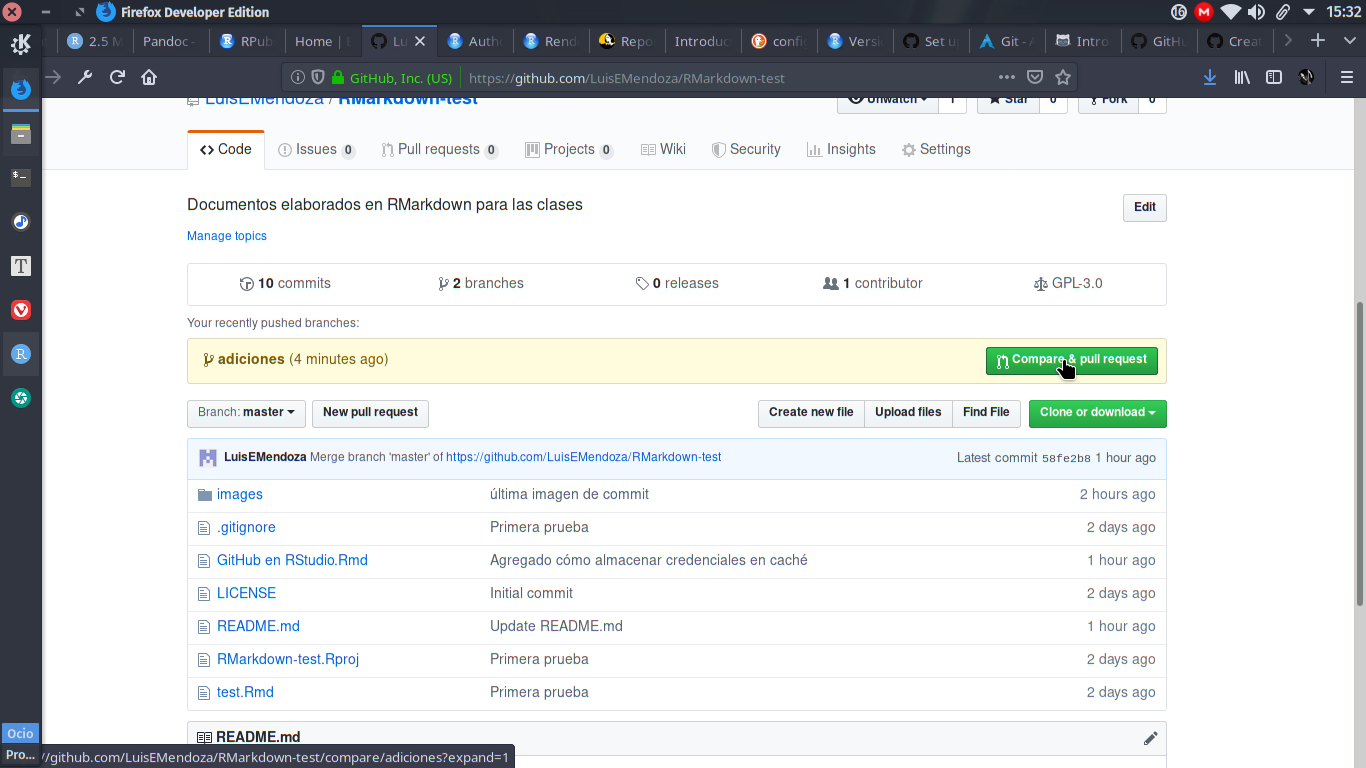
Task: Bookmark this page with the star
Action: [1063, 77]
